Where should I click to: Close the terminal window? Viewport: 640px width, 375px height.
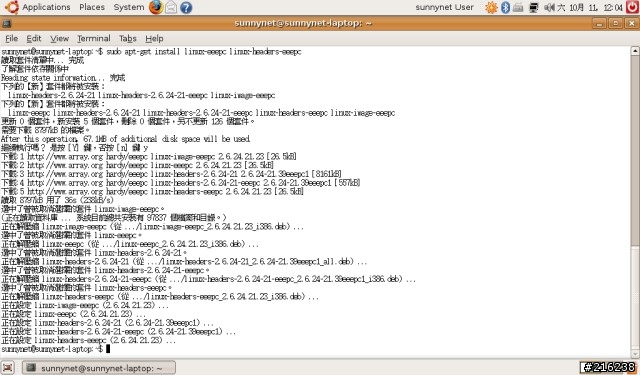click(631, 23)
